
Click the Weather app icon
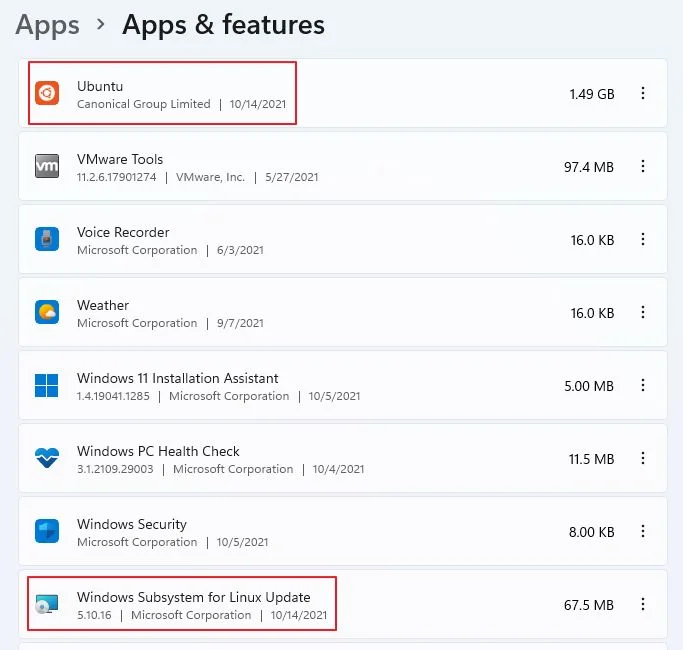pyautogui.click(x=47, y=312)
